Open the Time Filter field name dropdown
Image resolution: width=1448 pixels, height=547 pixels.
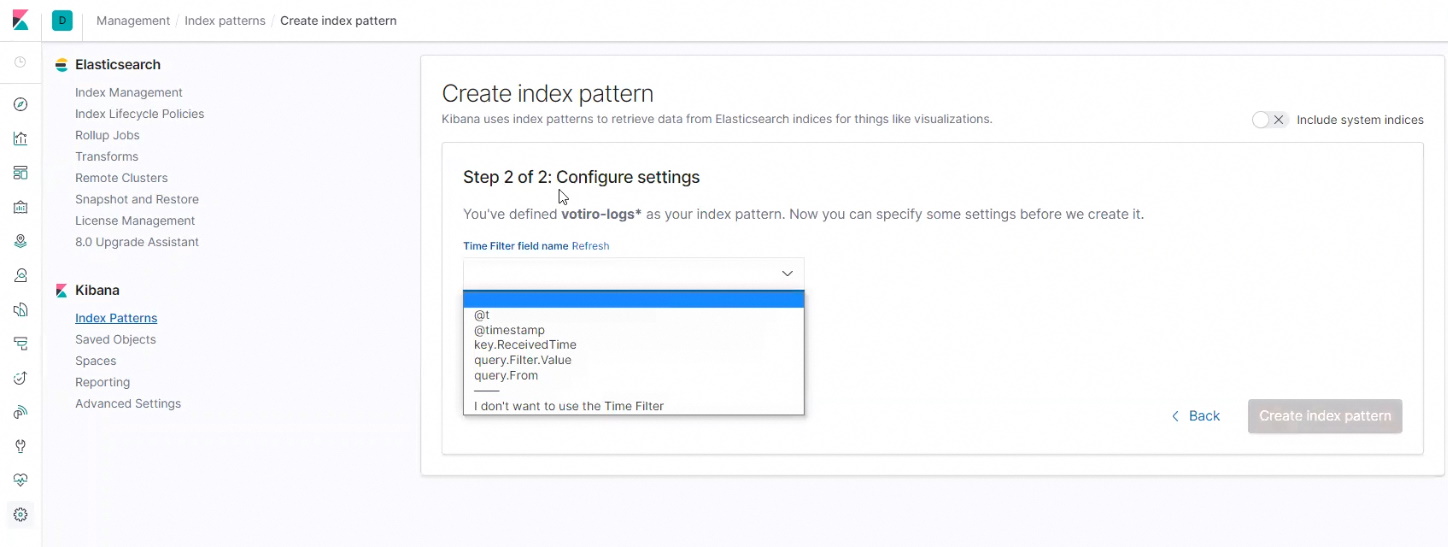click(x=633, y=273)
